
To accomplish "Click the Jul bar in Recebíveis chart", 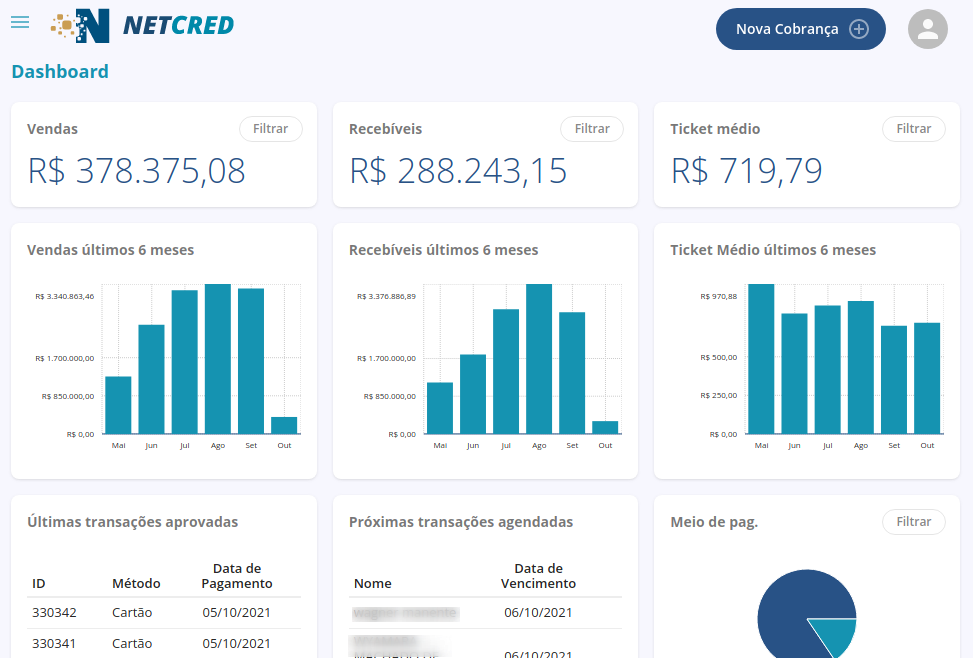I will tap(506, 371).
